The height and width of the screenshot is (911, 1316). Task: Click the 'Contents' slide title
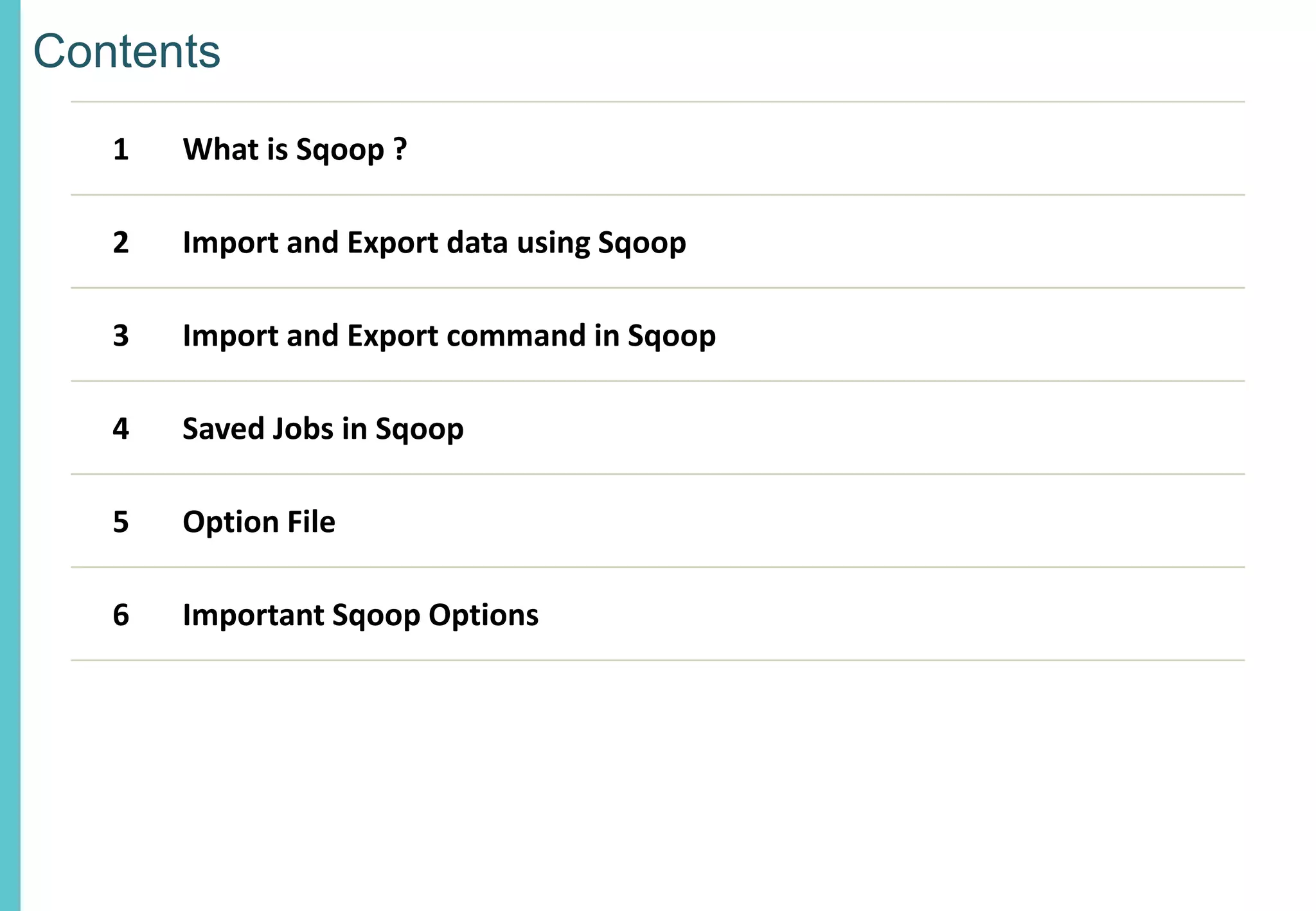[x=127, y=51]
